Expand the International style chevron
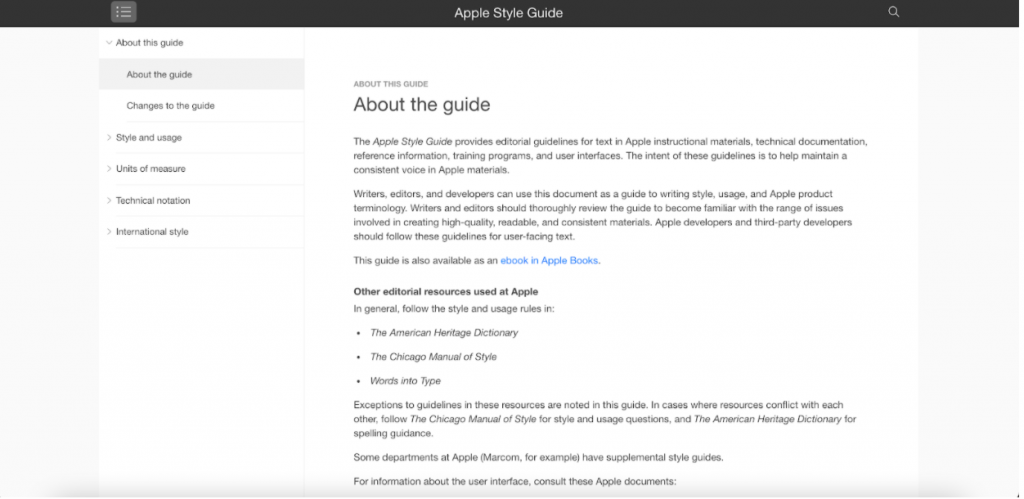Screen dimensions: 1024x499 pos(109,232)
